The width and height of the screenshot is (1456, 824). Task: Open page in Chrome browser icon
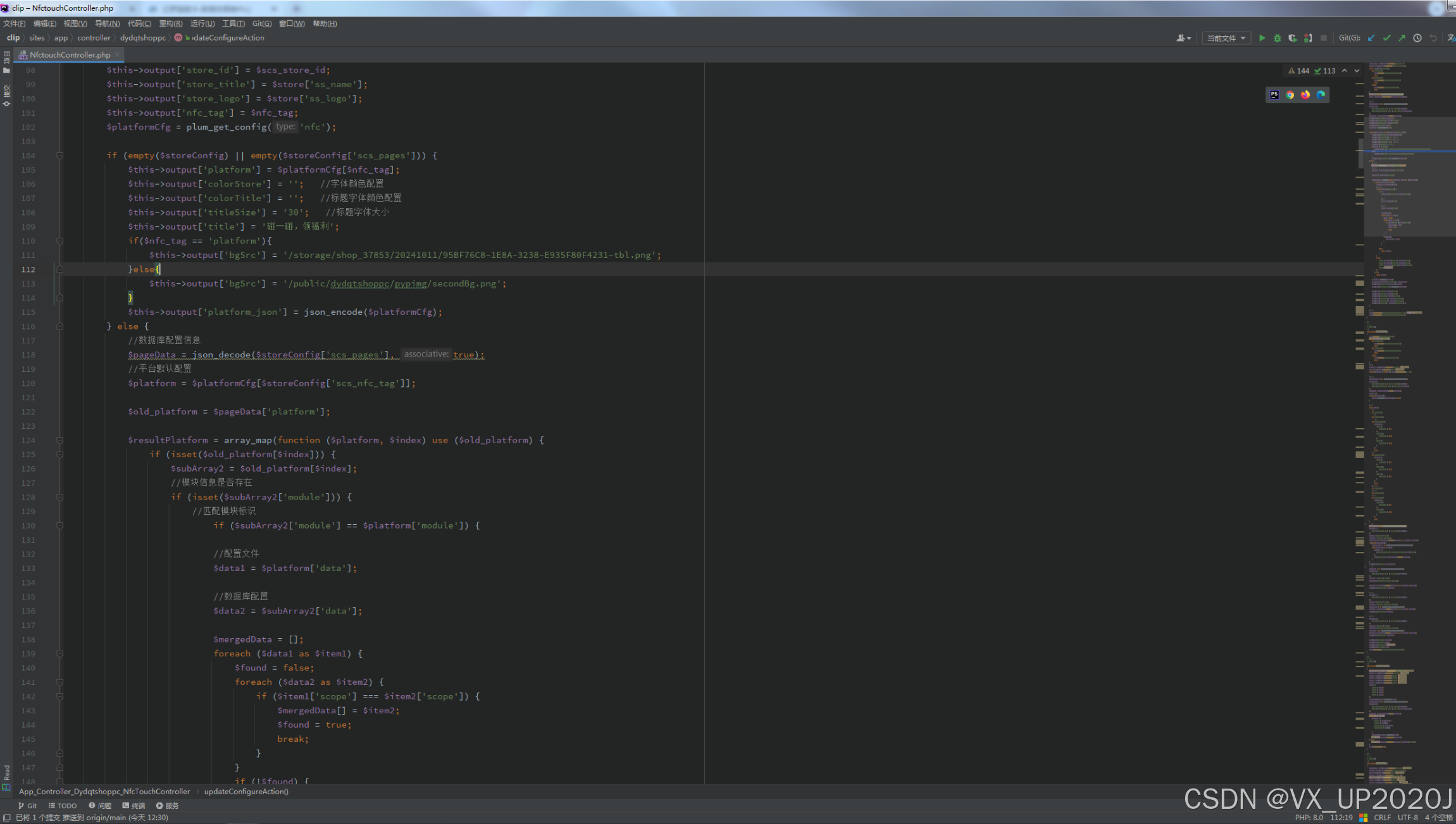1290,95
